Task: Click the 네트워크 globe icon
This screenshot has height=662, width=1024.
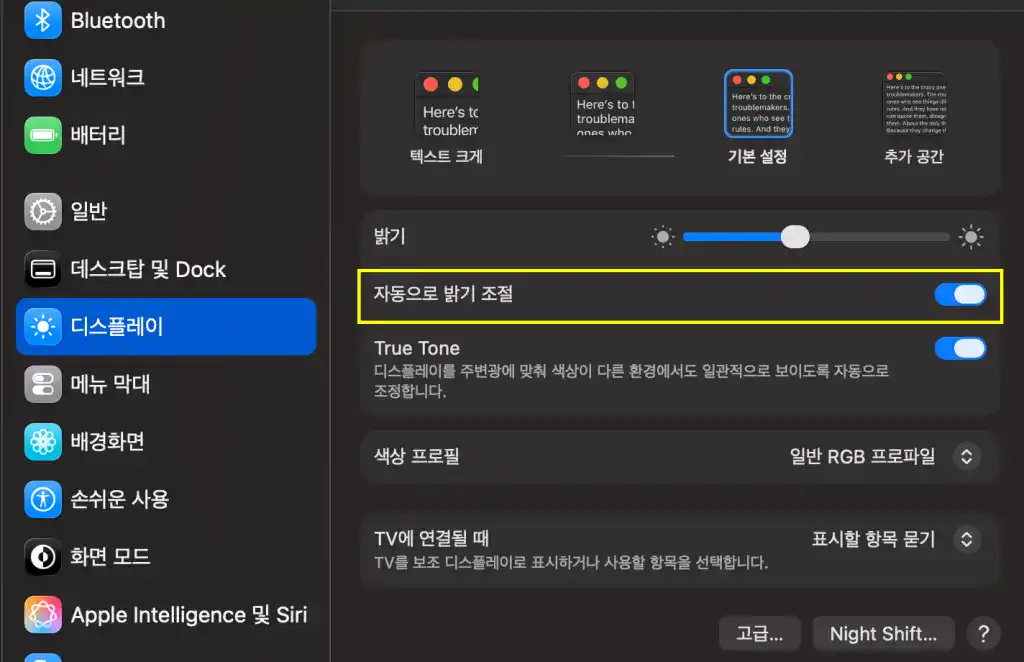Action: [x=43, y=78]
